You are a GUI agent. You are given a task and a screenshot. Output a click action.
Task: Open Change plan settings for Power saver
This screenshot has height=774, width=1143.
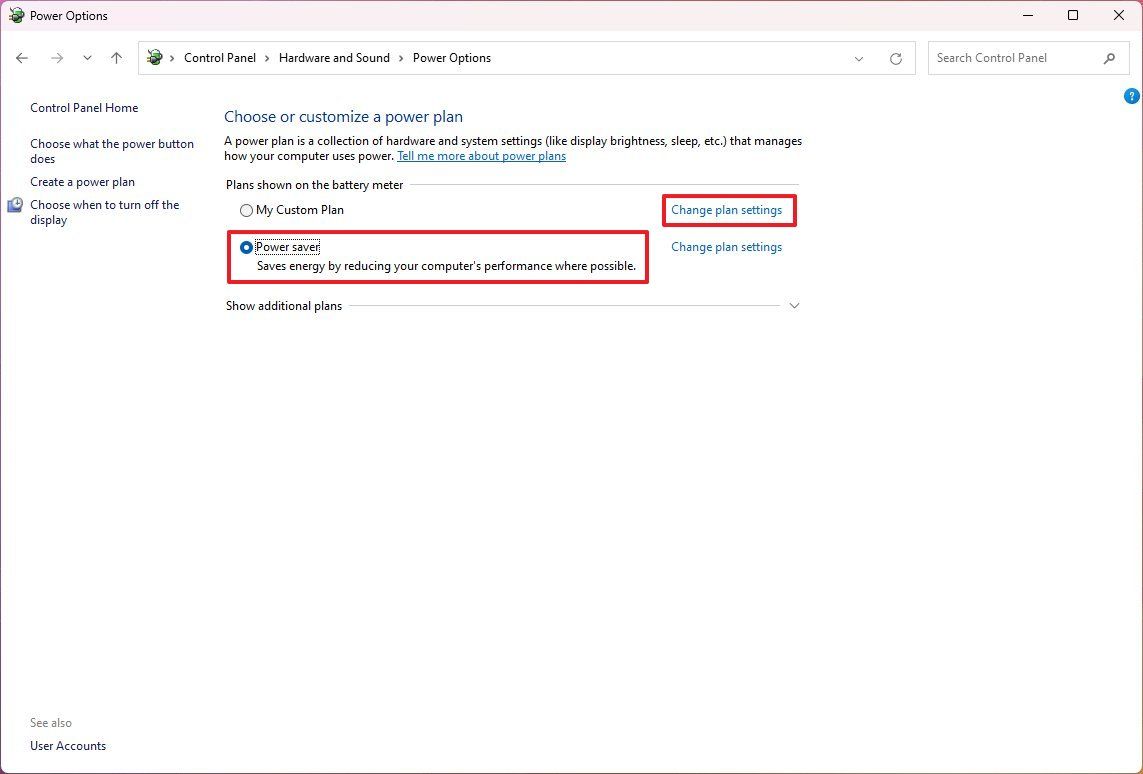click(727, 247)
